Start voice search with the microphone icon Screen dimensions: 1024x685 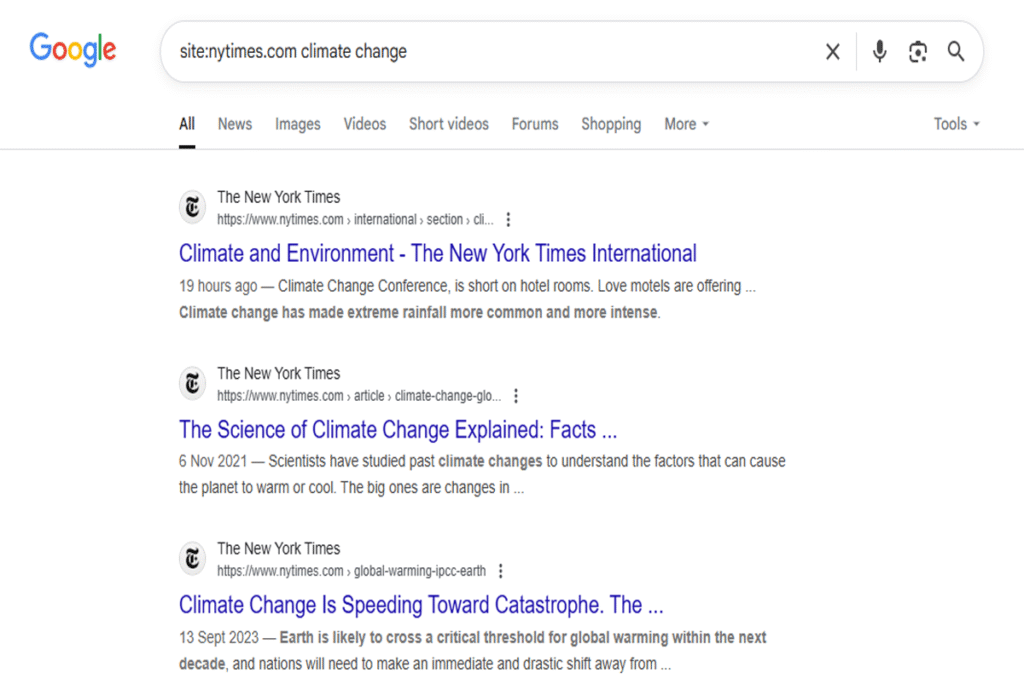(x=879, y=51)
